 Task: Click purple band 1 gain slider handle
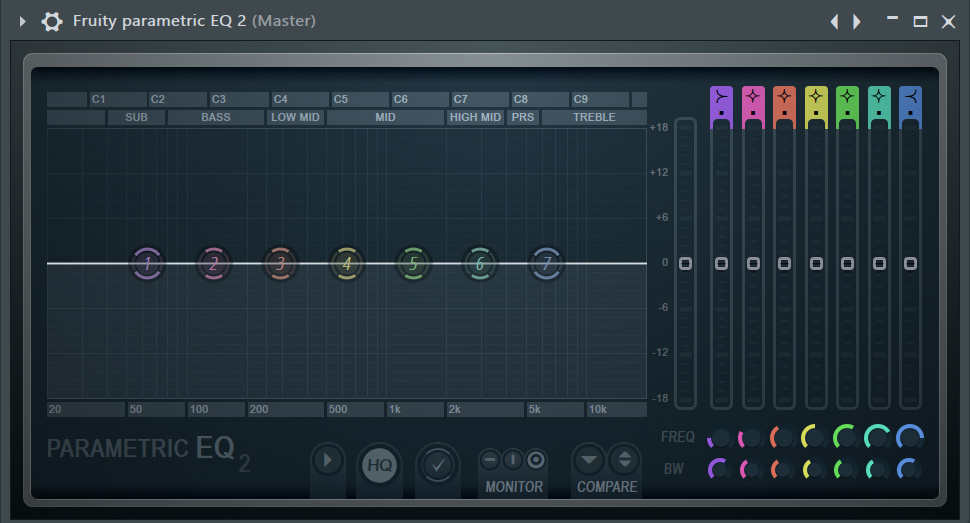(x=721, y=264)
